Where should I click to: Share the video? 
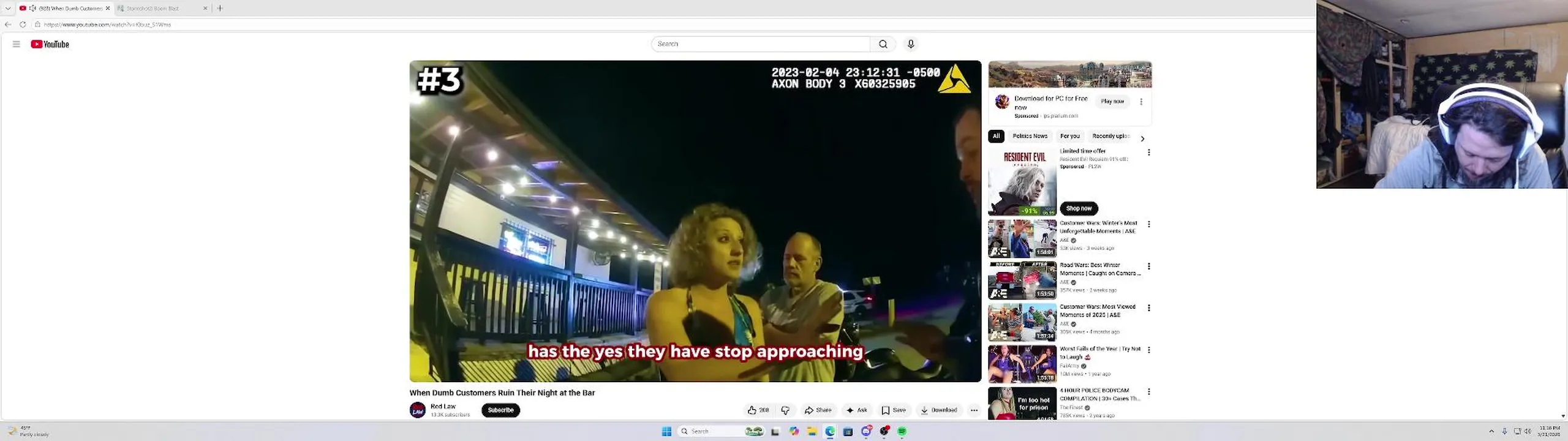[818, 410]
